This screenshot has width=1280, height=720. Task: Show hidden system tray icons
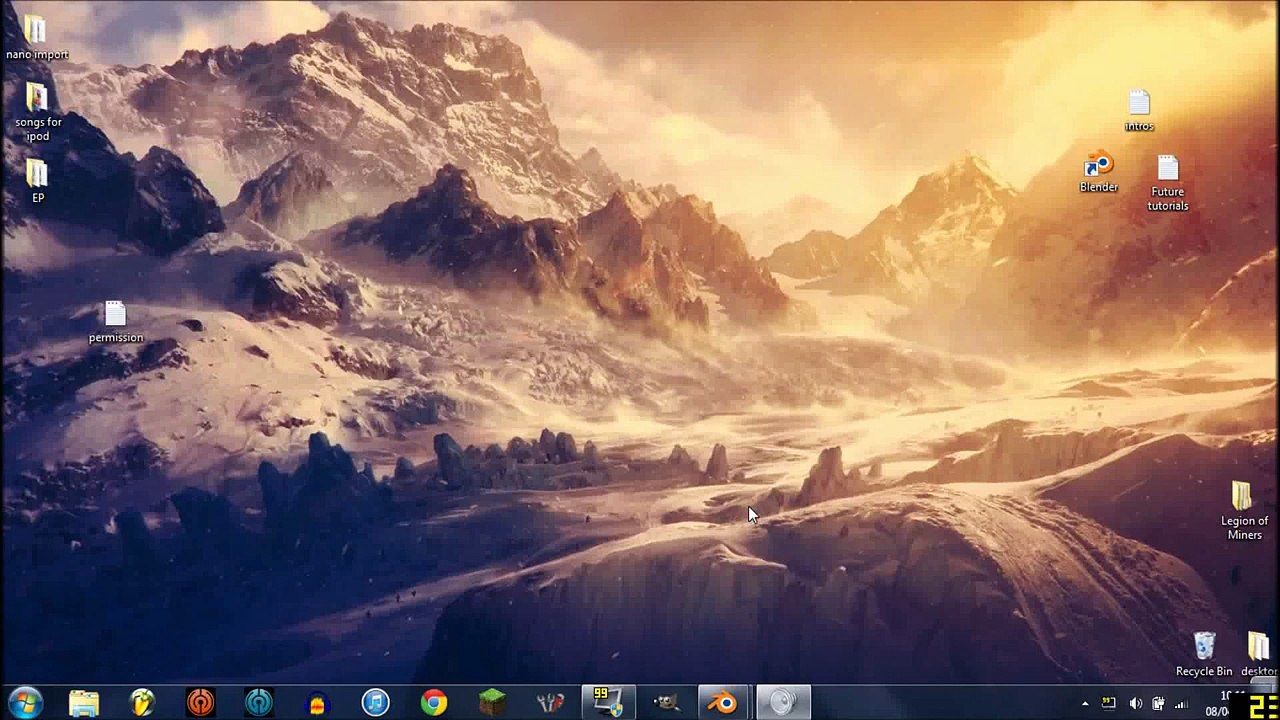click(1085, 703)
